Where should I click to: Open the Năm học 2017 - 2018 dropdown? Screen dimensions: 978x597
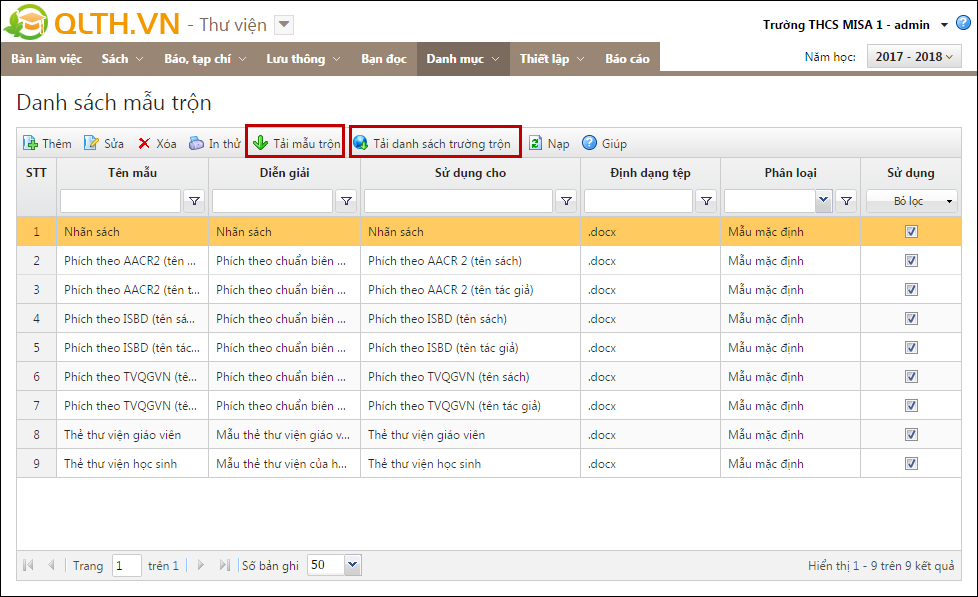913,57
